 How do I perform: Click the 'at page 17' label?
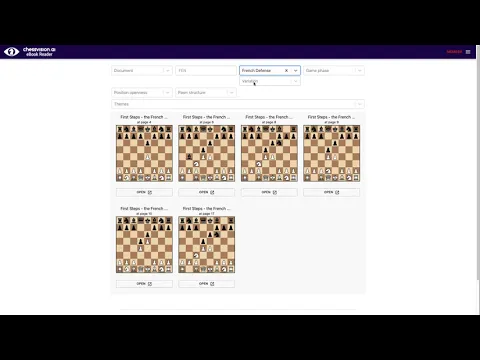207,214
